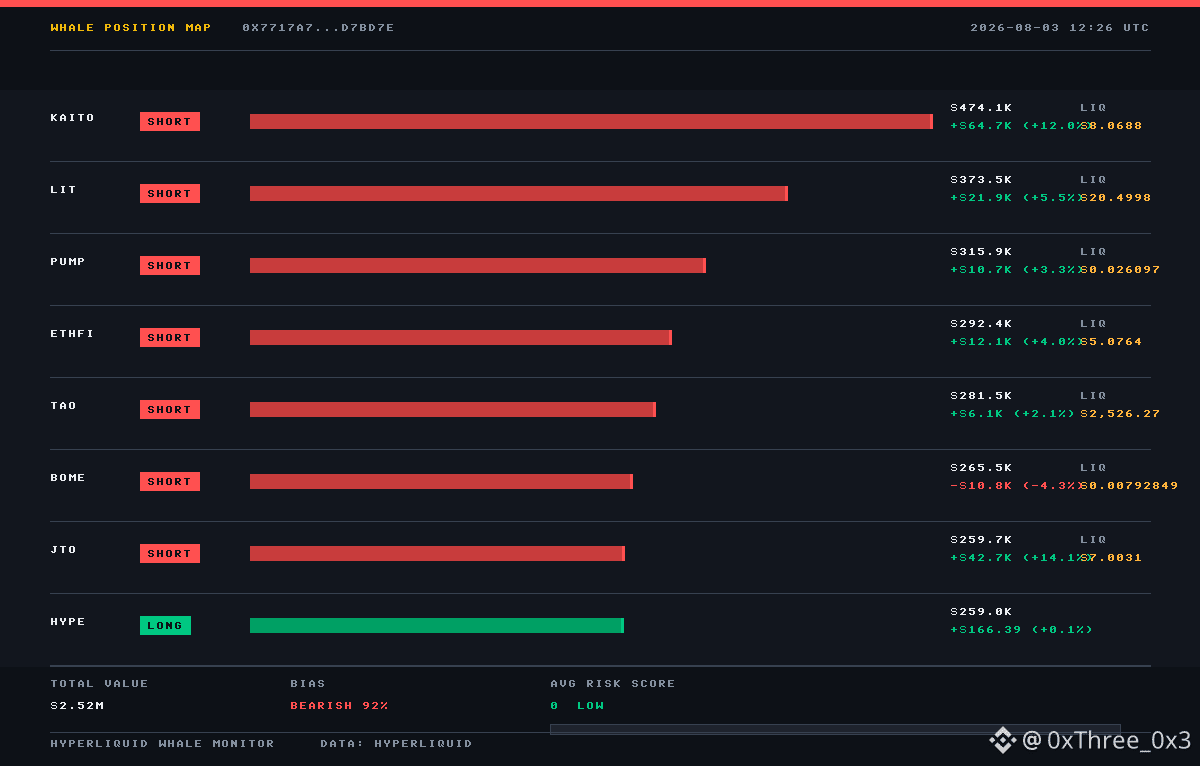This screenshot has height=766, width=1200.
Task: Open the TAO ticker label
Action: (63, 406)
